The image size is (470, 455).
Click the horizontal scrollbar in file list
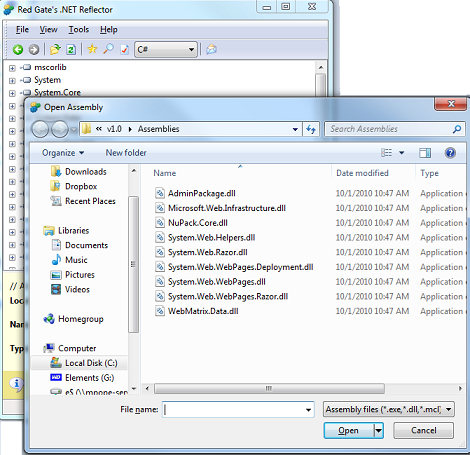[x=269, y=388]
